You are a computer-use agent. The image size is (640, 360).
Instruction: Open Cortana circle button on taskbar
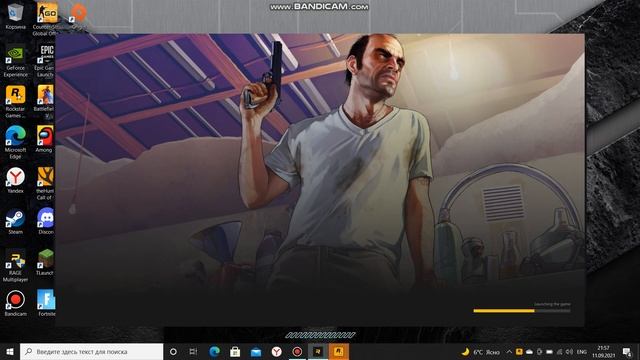pos(173,351)
